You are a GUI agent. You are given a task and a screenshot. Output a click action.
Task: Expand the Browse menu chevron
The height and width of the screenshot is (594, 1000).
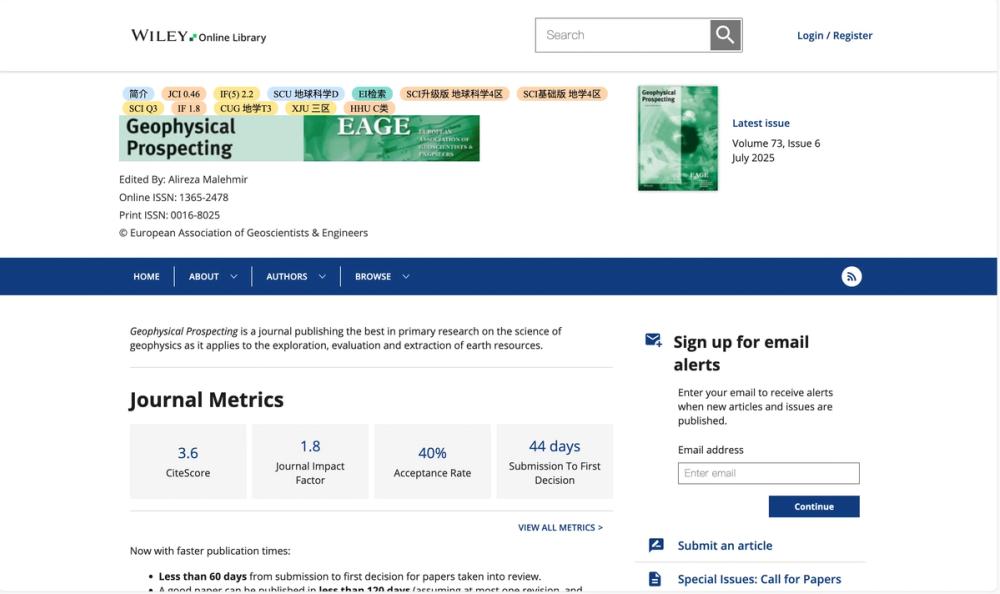(x=406, y=276)
